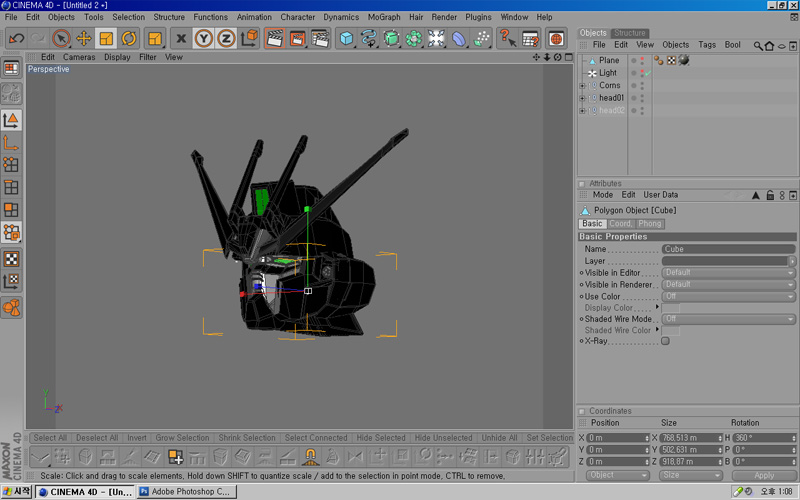800x500 pixels.
Task: Toggle visibility dots of Plane object
Action: [642, 60]
